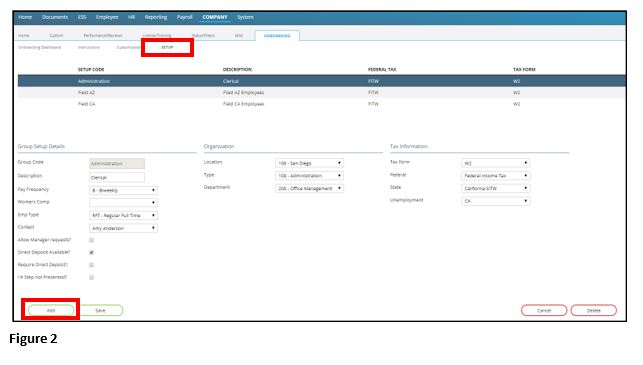This screenshot has height=365, width=643.
Task: Click the Cancel button
Action: pyautogui.click(x=544, y=310)
